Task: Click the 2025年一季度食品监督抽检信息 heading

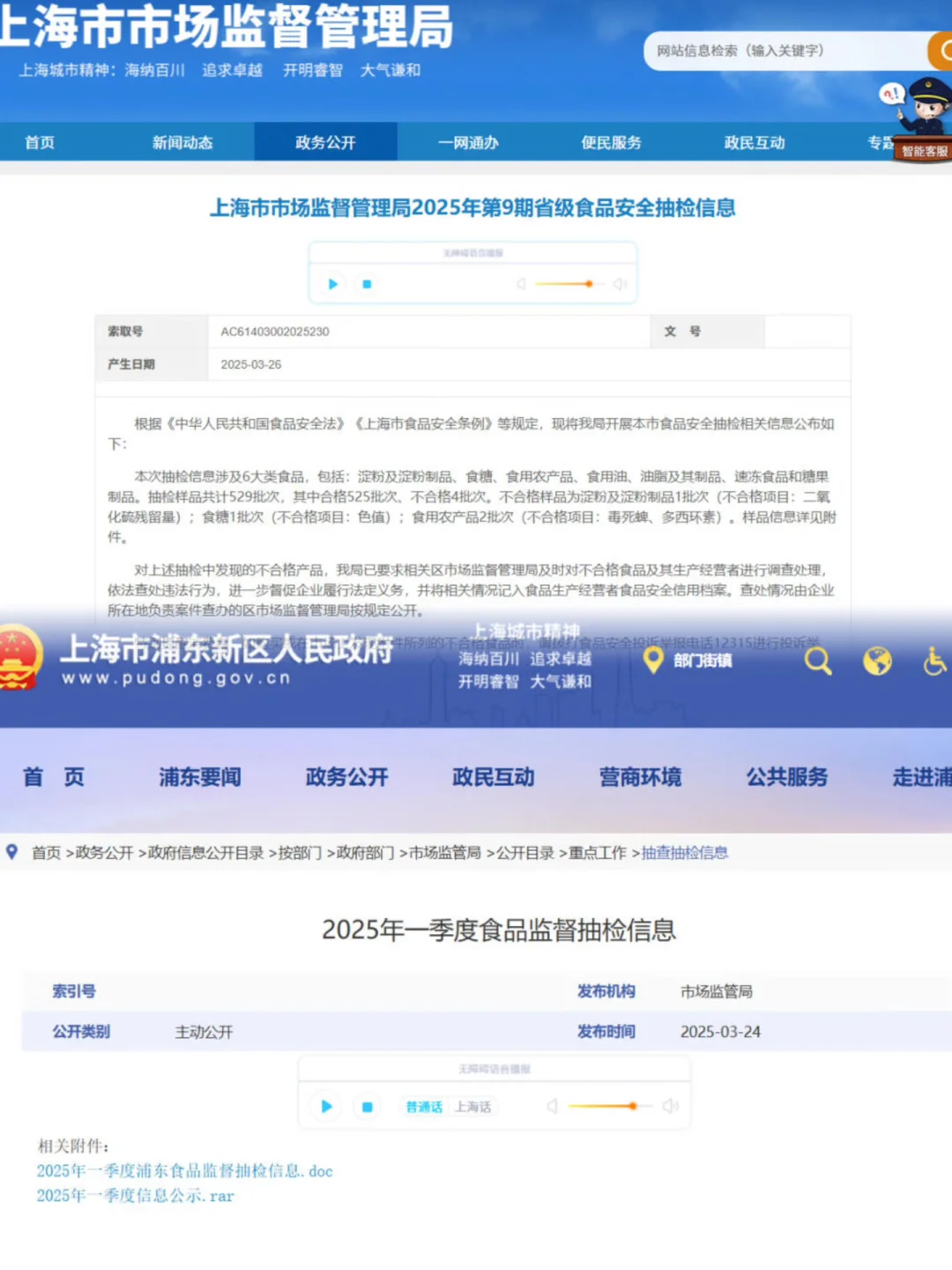Action: (499, 930)
